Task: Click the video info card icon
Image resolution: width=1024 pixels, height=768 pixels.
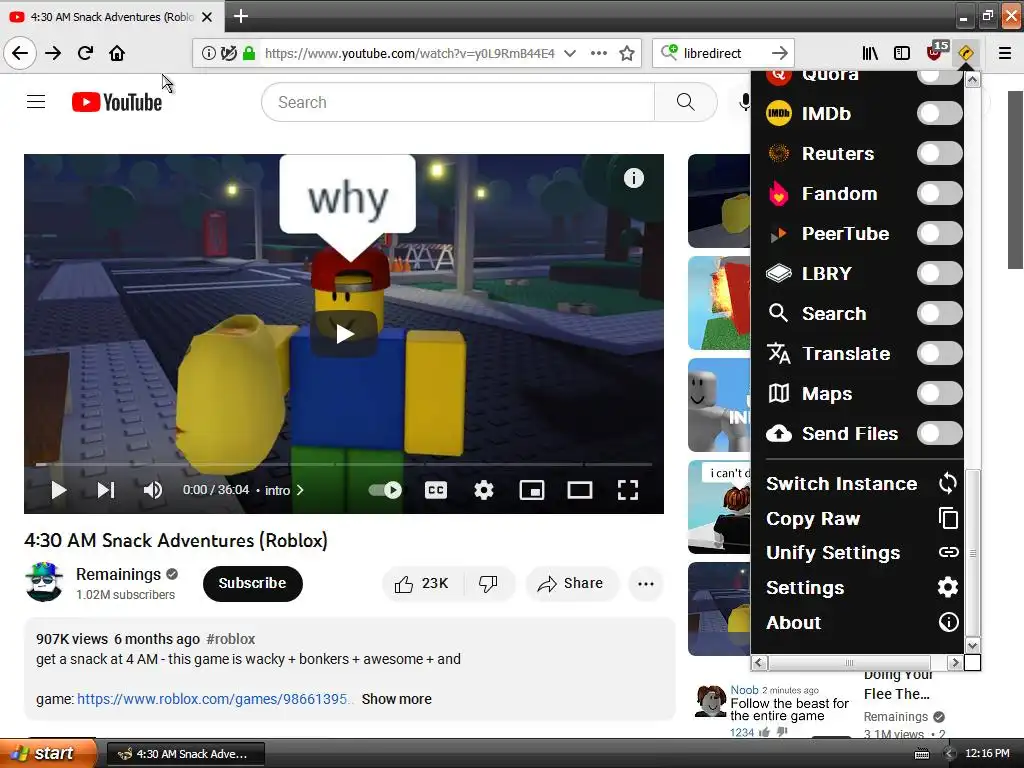Action: coord(633,178)
